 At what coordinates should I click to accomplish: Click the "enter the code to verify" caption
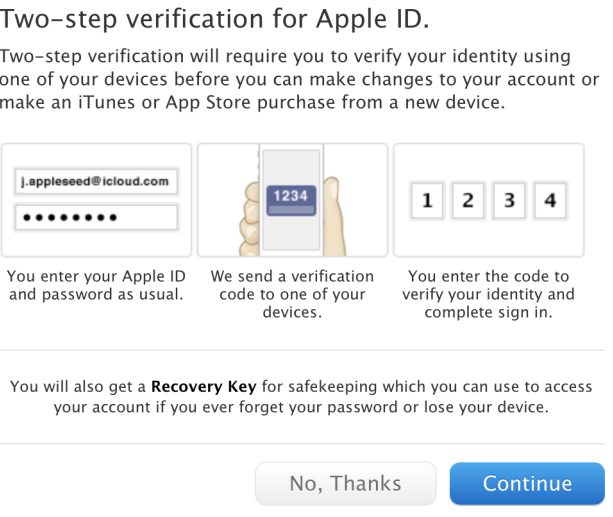tap(488, 294)
